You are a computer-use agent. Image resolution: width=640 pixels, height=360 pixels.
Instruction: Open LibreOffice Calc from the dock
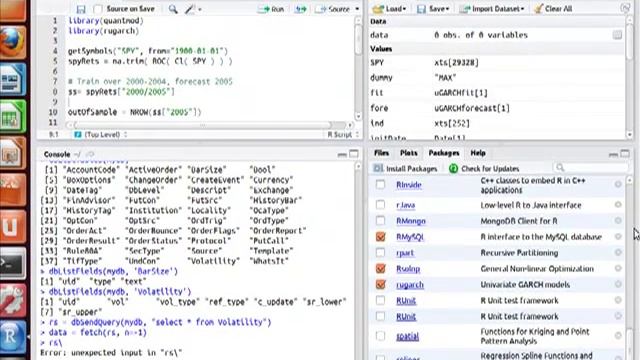point(13,117)
